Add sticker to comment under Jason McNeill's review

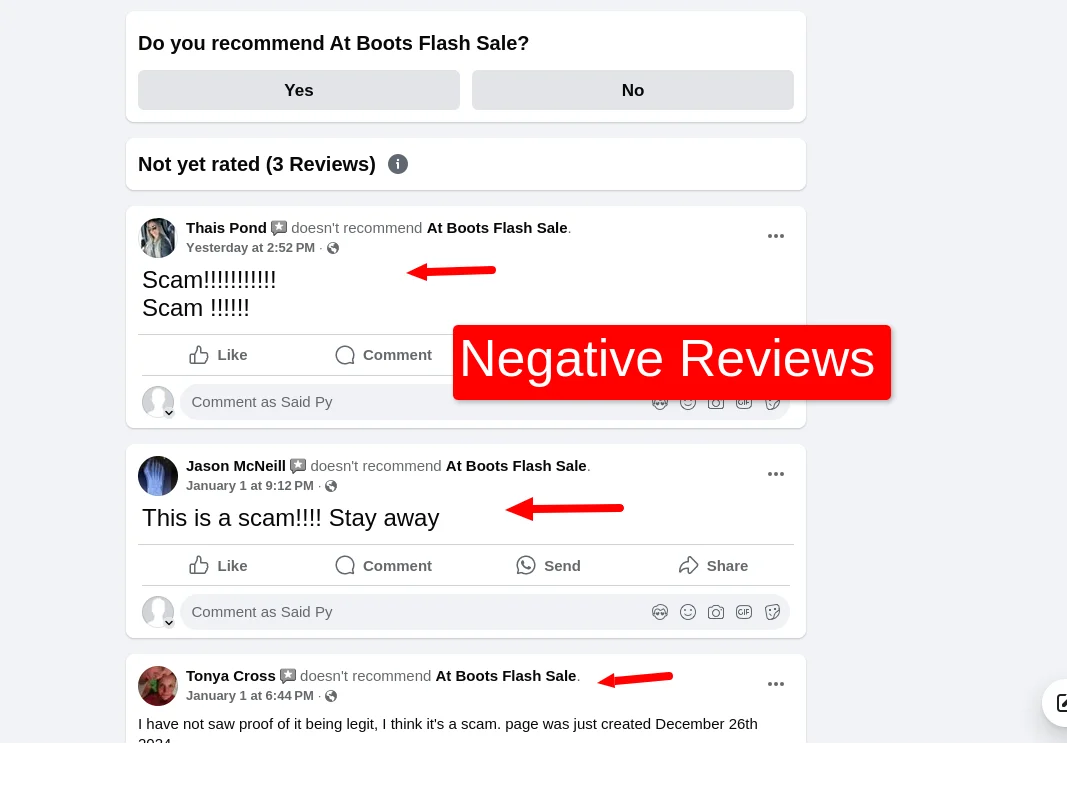pyautogui.click(x=772, y=612)
